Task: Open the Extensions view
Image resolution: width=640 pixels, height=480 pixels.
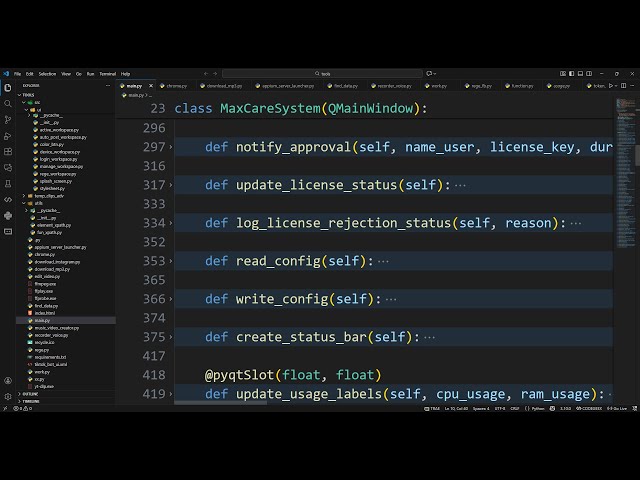Action: pos(8,152)
